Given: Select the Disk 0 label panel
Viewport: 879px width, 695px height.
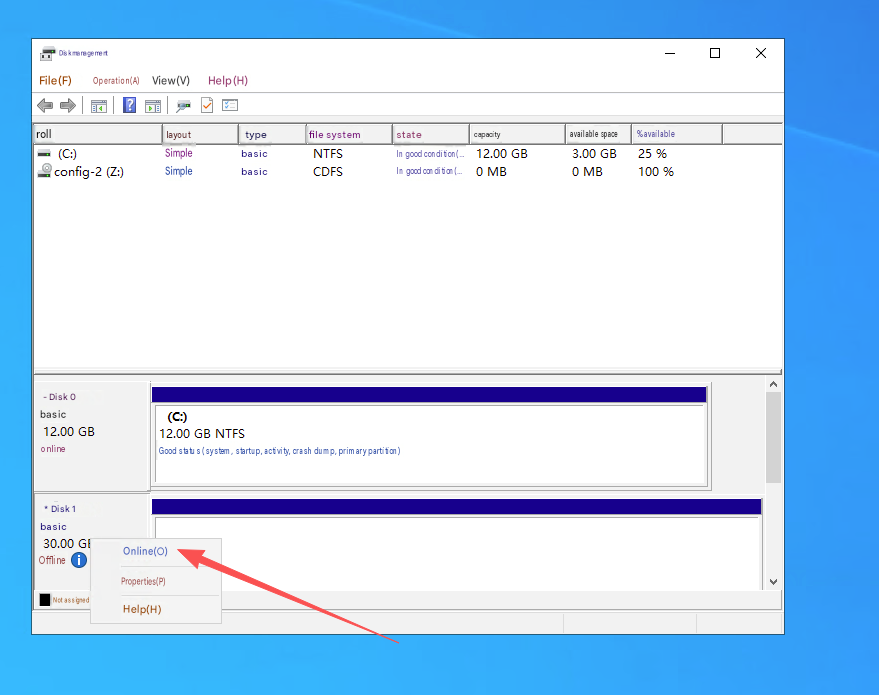Looking at the screenshot, I should [92, 436].
